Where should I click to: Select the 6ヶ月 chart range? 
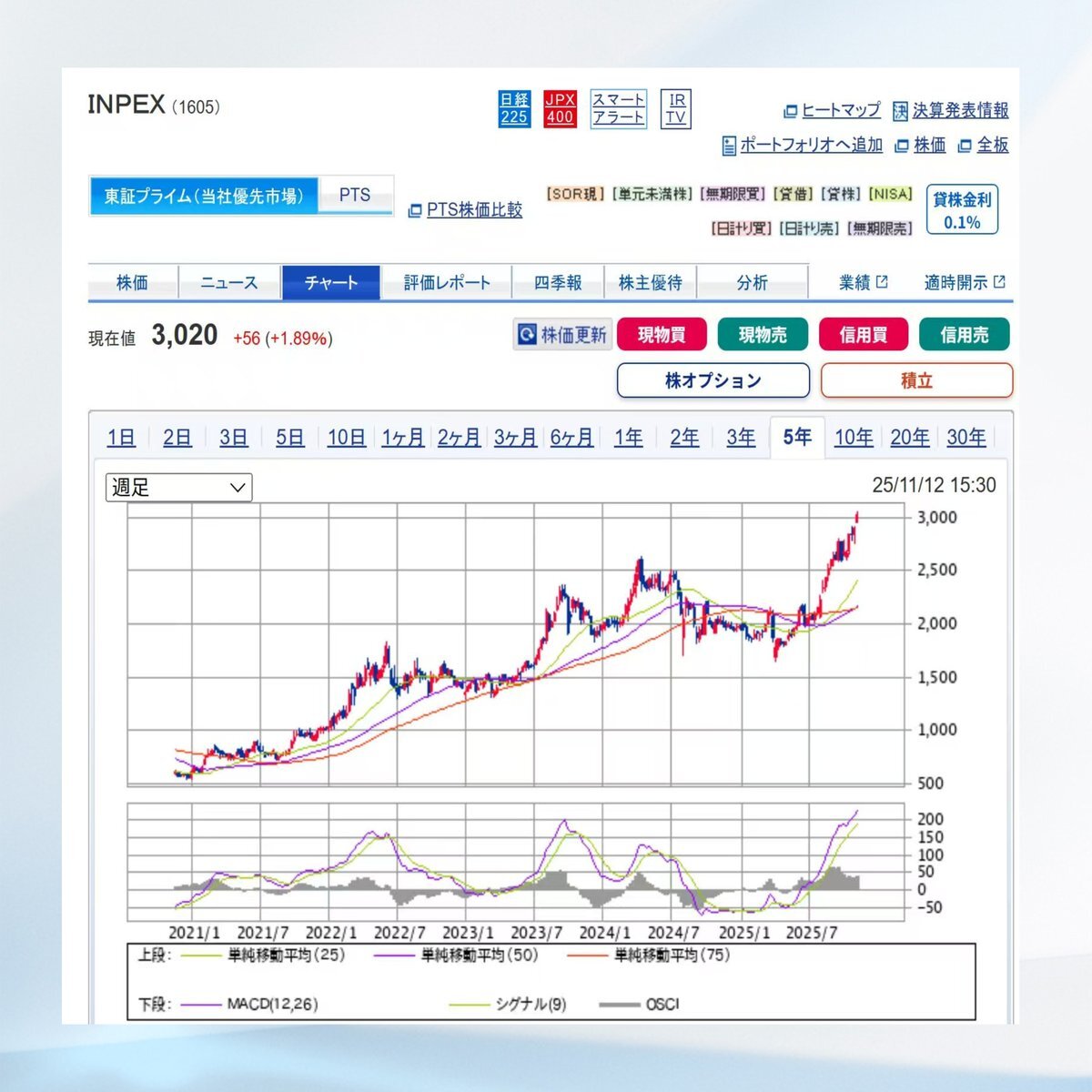pos(572,438)
